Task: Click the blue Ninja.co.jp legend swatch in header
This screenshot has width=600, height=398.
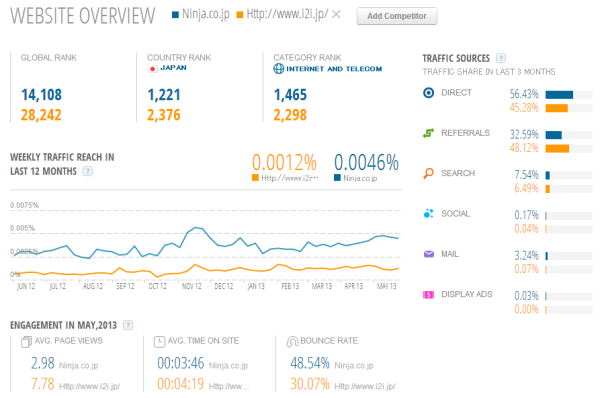Action: (x=175, y=15)
